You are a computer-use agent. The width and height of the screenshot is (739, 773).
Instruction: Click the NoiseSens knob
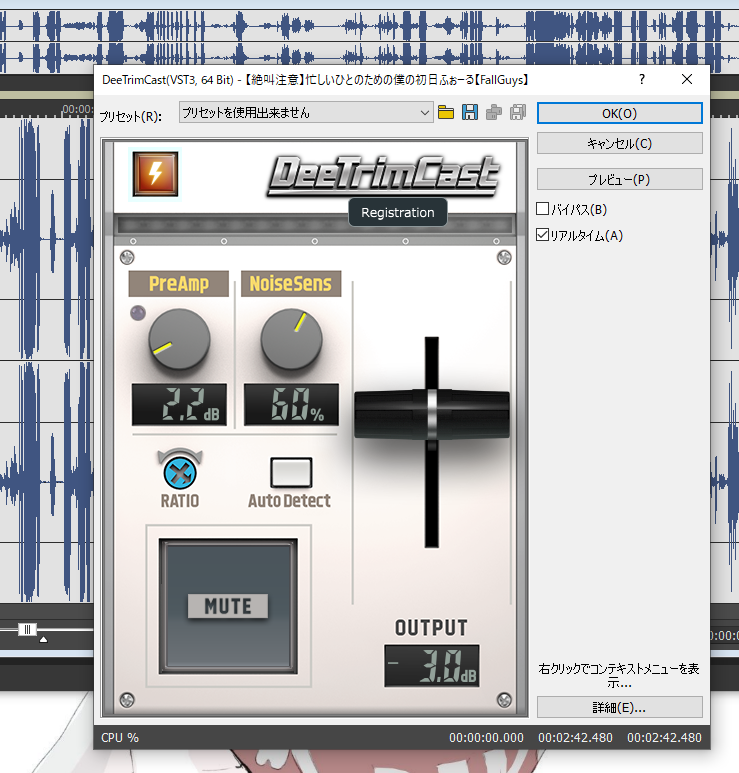point(291,339)
